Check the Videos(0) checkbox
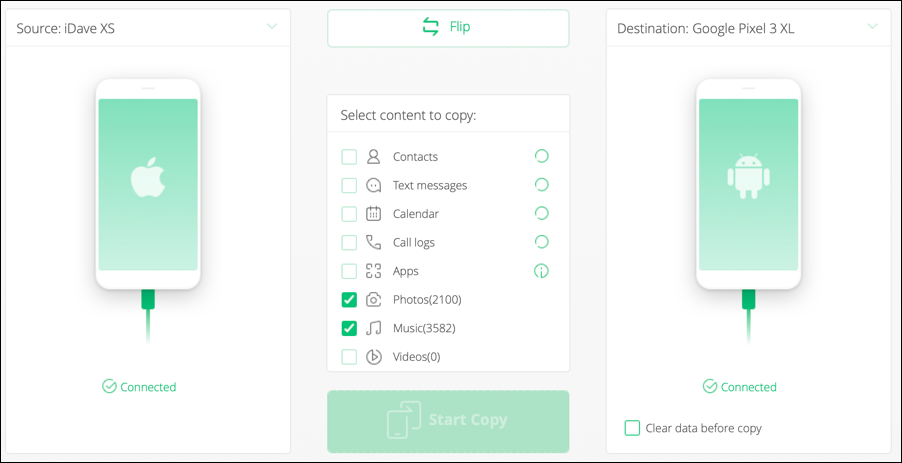Screen dimensions: 902x463 point(349,357)
